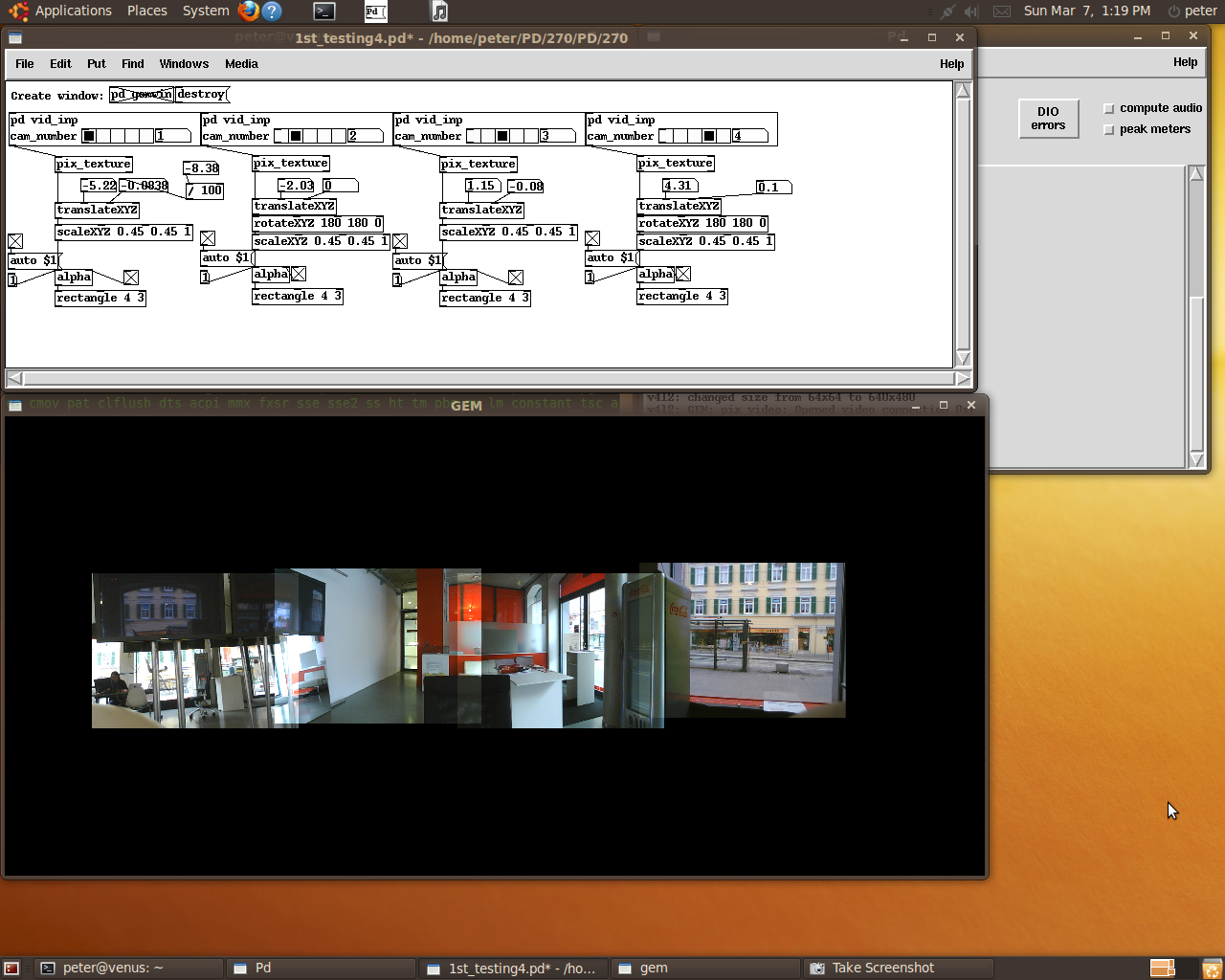
Task: Enable compute audio checkbox
Action: click(x=1109, y=109)
